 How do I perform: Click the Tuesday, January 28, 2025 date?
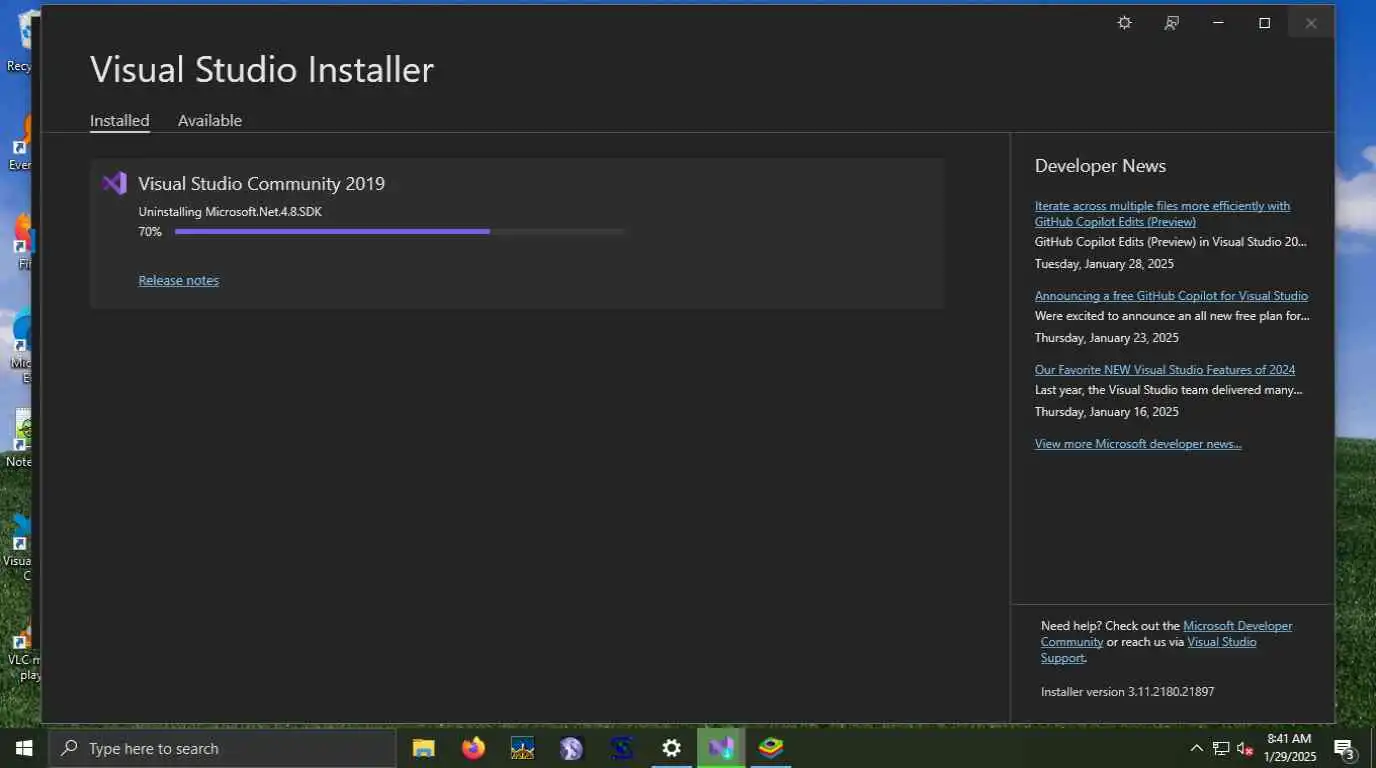pyautogui.click(x=1104, y=264)
